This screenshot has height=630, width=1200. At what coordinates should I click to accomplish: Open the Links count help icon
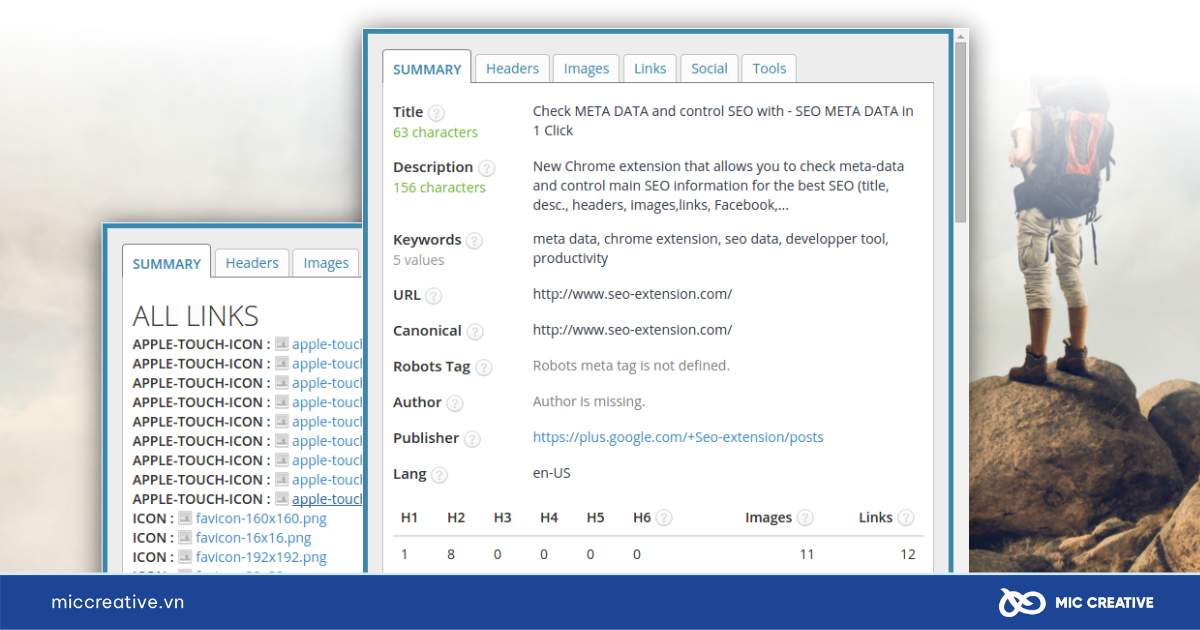[x=908, y=518]
